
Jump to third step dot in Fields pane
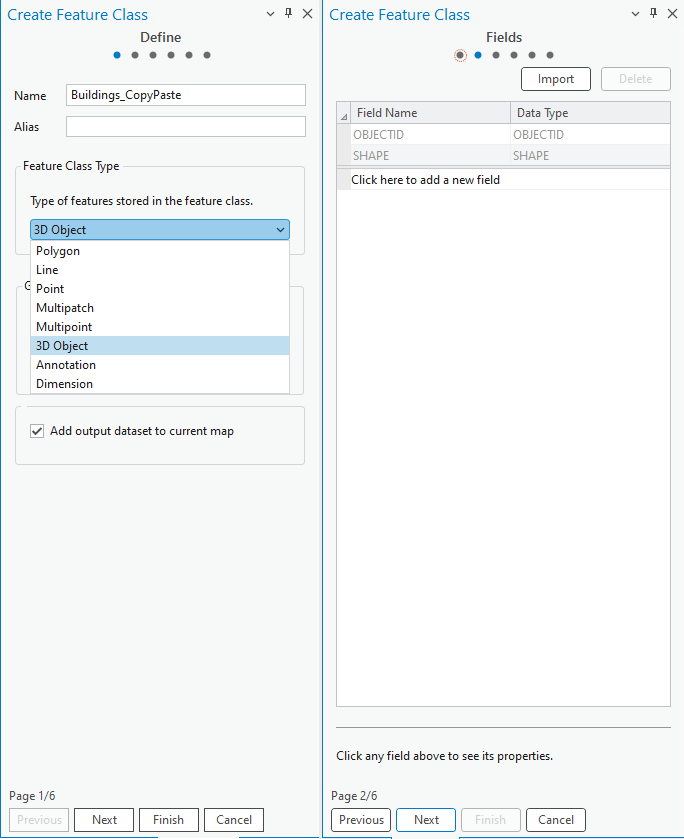click(496, 55)
